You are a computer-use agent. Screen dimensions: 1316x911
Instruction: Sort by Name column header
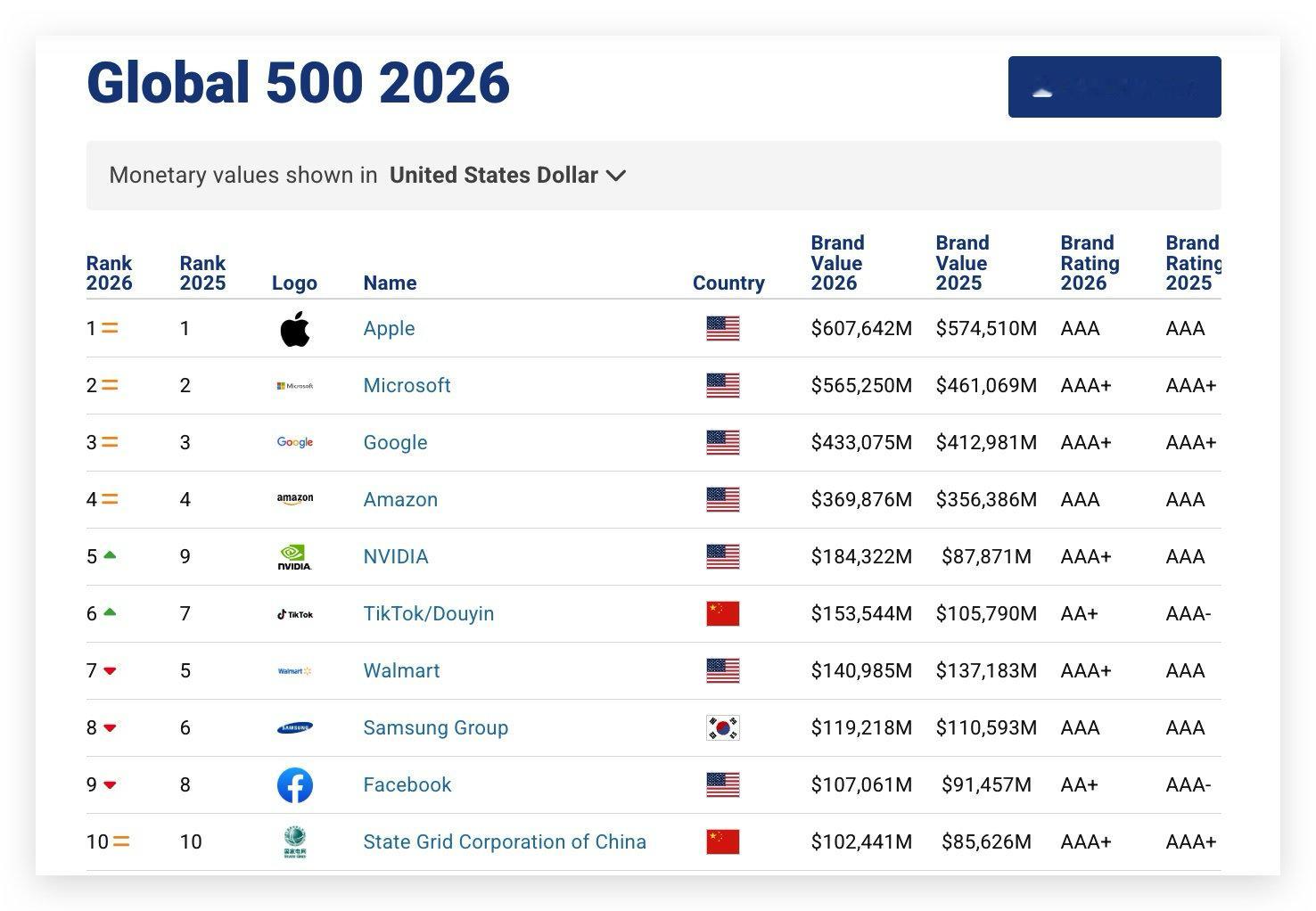click(390, 283)
